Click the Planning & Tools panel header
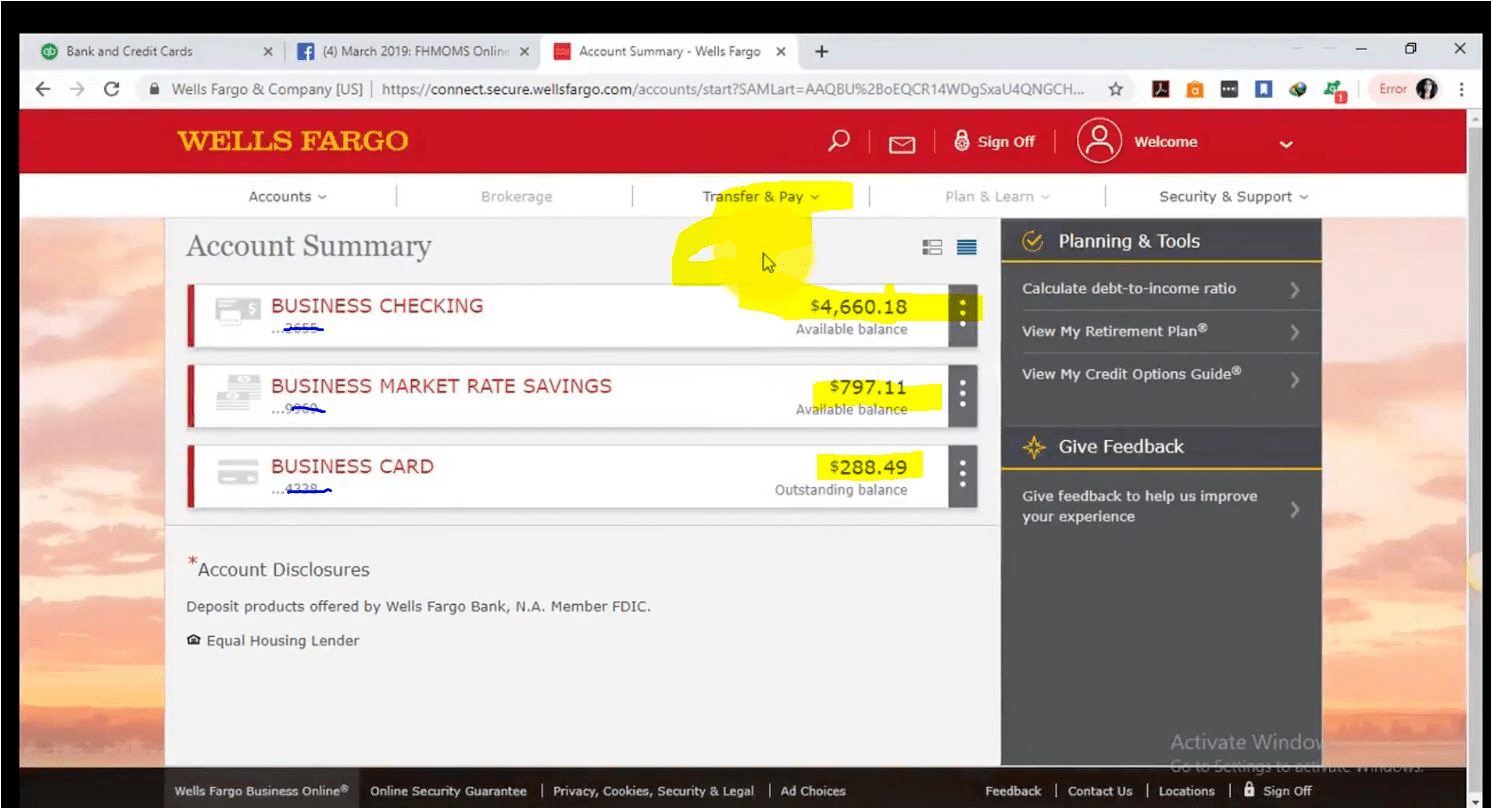The image size is (1491, 808). [x=1161, y=241]
